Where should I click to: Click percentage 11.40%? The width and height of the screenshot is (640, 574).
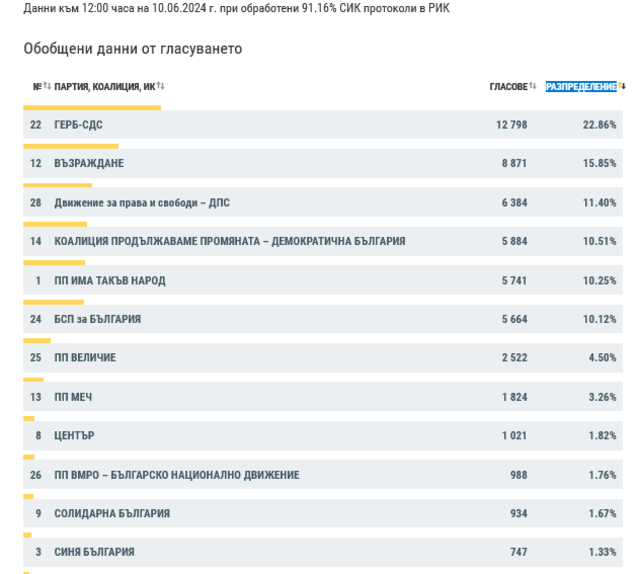599,202
